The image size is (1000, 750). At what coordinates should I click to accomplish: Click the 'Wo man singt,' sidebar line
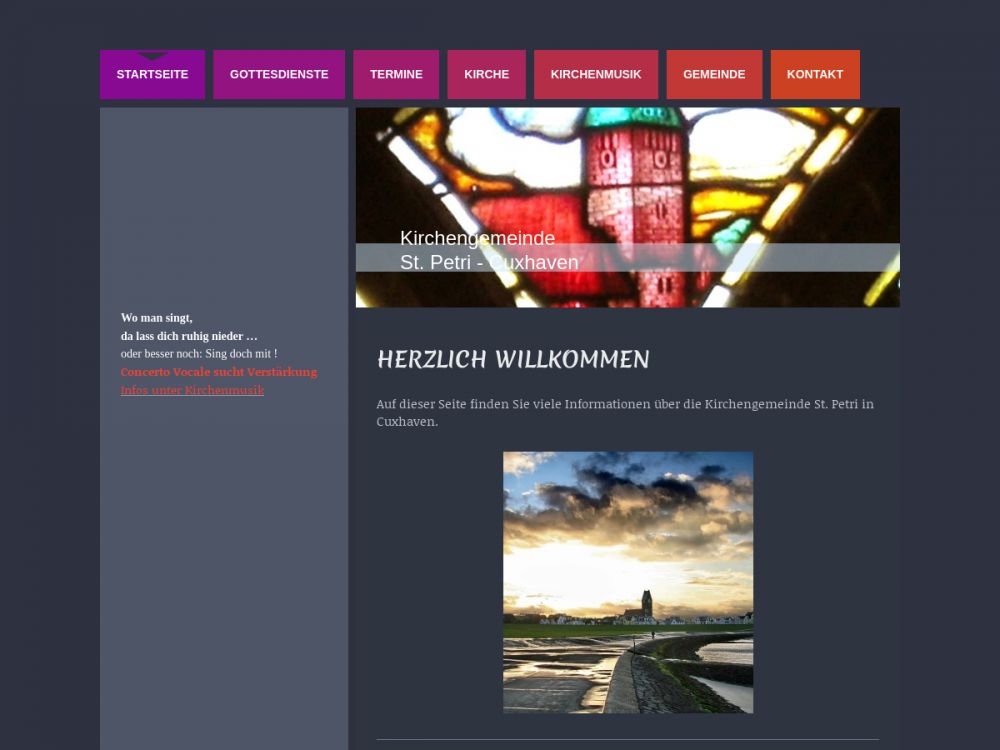(156, 318)
